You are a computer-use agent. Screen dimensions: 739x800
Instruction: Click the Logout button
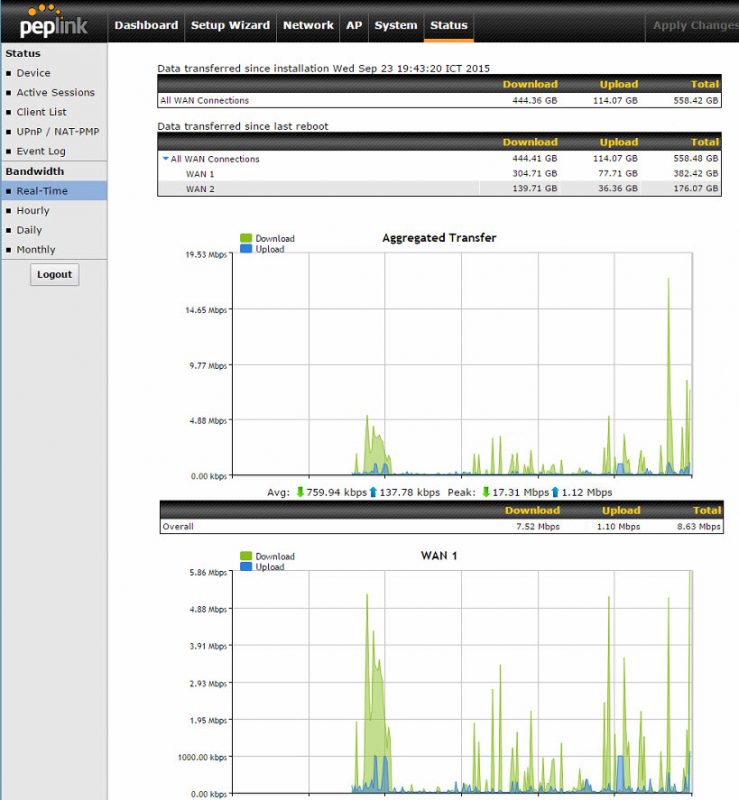[x=55, y=274]
